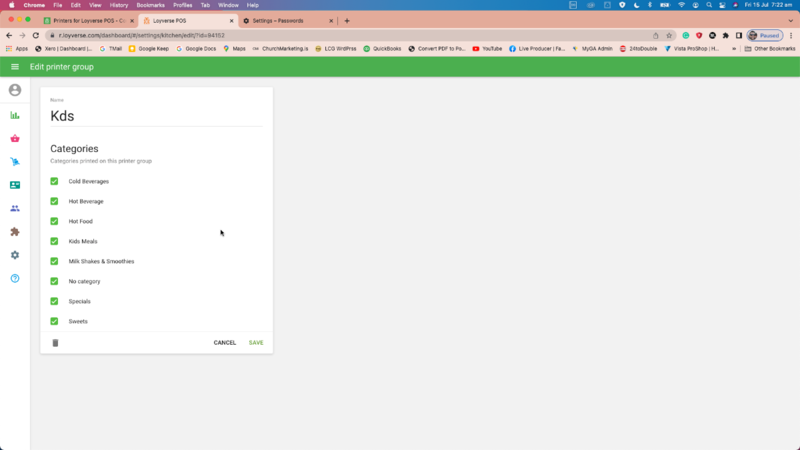
Task: Open the Bookmarks menu
Action: click(151, 5)
